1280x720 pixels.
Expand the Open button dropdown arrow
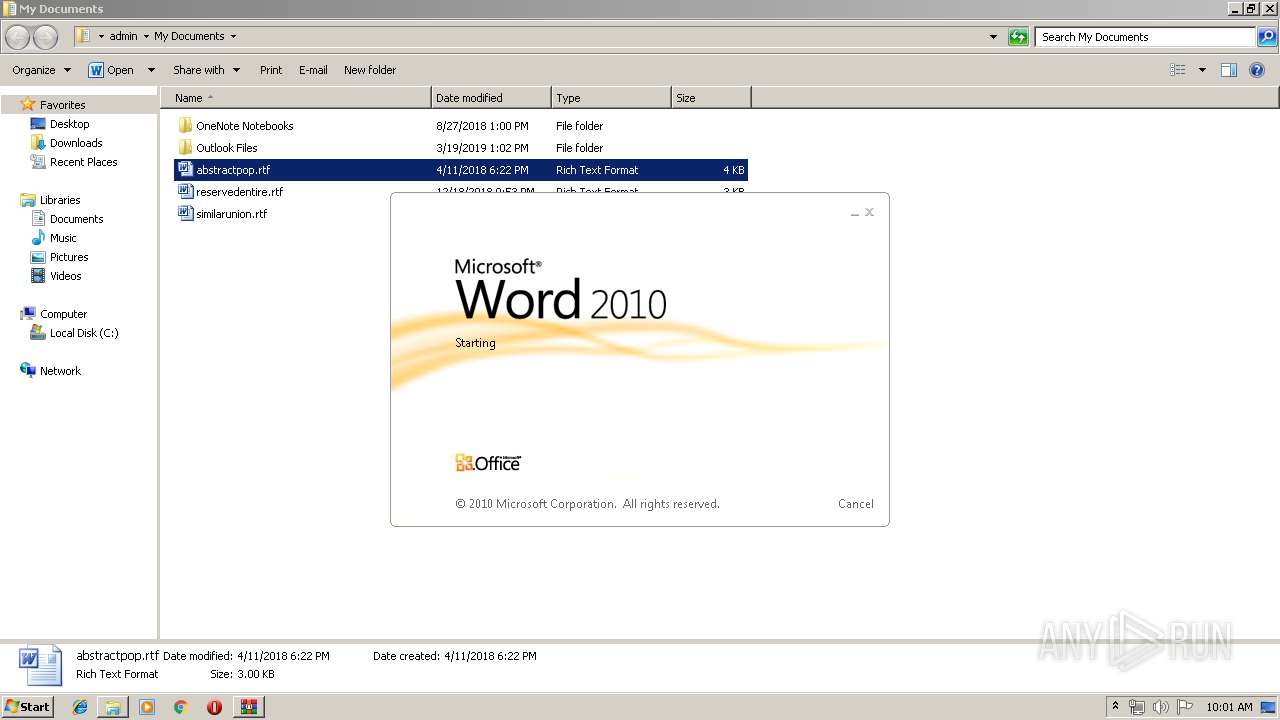(151, 70)
